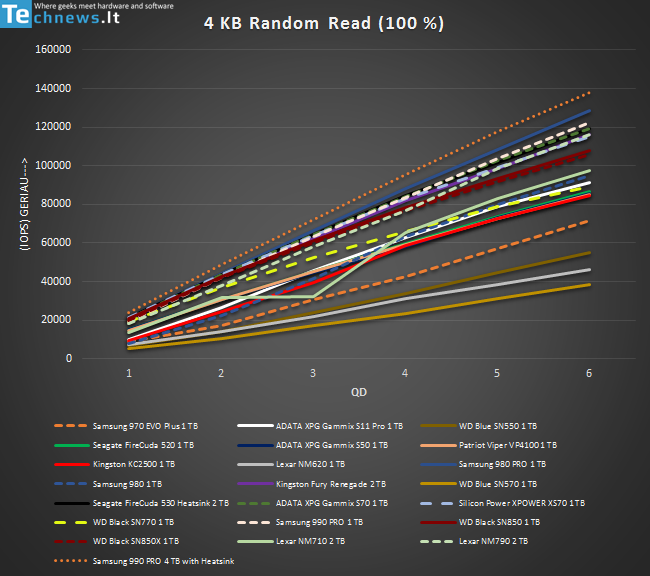Select legend entry 'ADATA XPG Gammix S50 1 TB'

click(x=313, y=445)
